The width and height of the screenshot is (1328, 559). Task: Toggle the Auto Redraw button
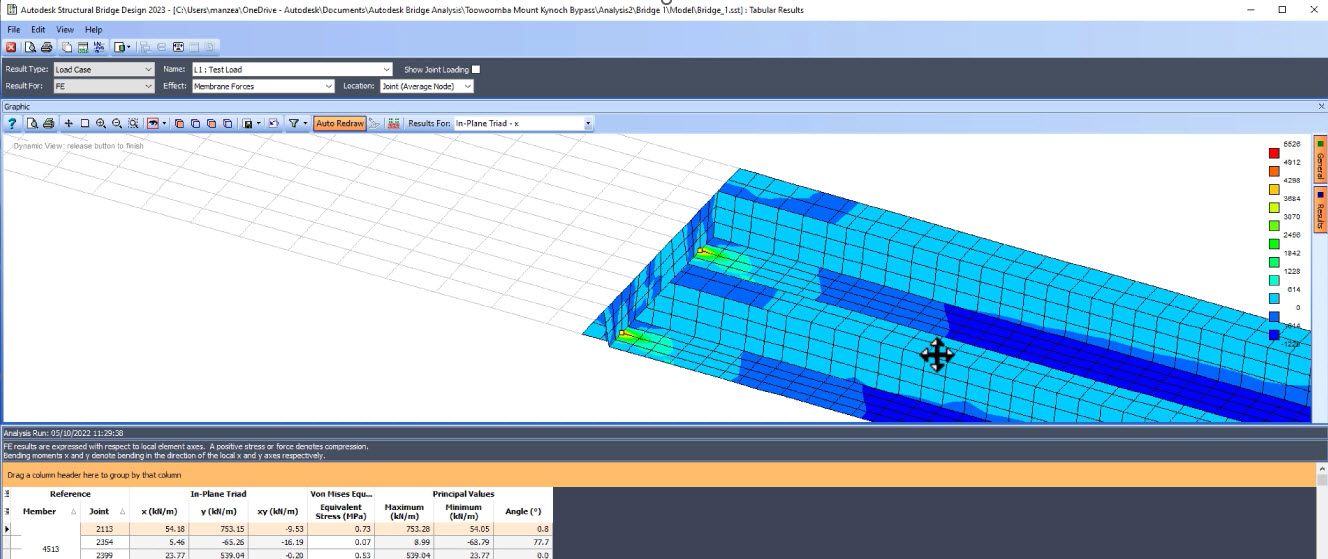tap(339, 123)
